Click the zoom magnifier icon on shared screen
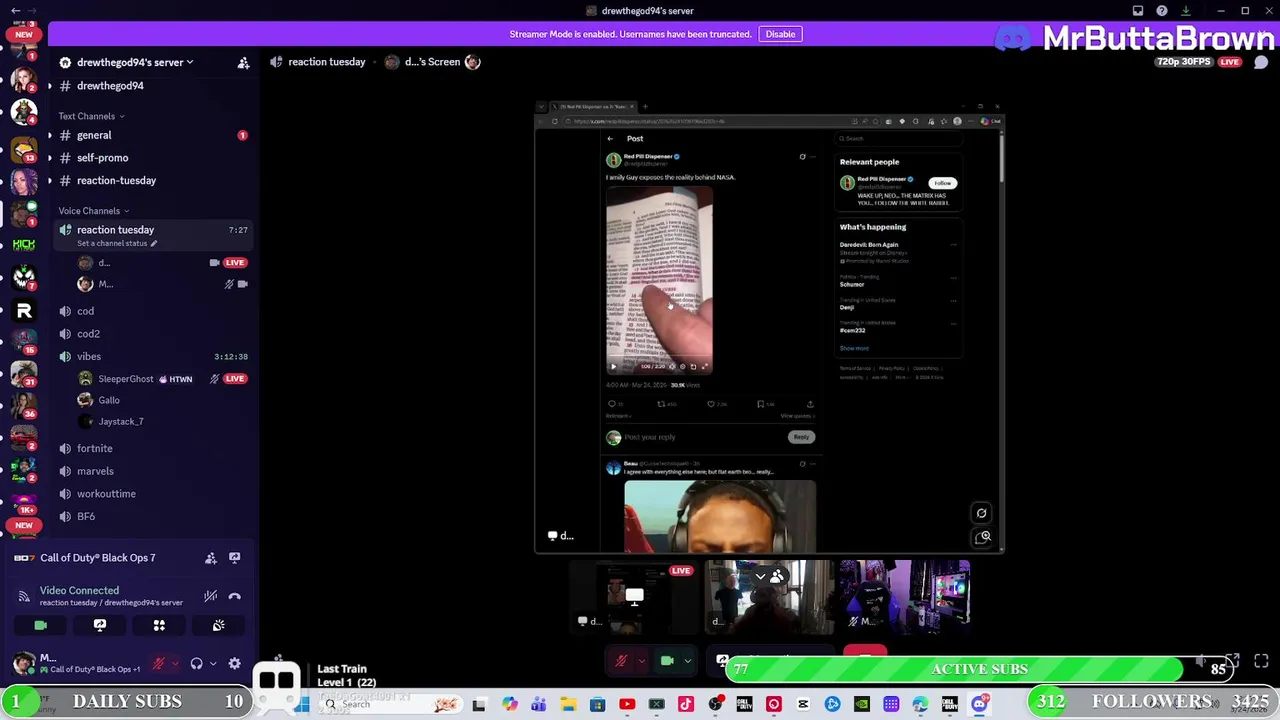 (984, 537)
